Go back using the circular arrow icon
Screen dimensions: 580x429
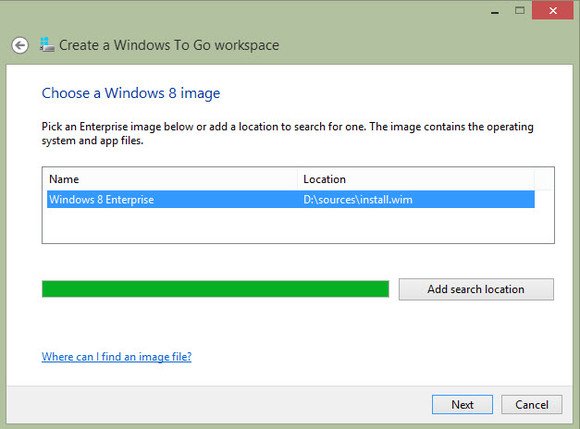(x=20, y=45)
